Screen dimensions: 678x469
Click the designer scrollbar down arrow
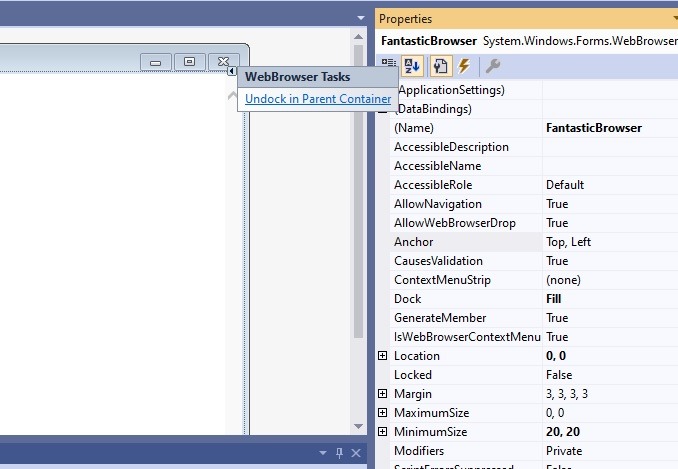click(x=358, y=426)
